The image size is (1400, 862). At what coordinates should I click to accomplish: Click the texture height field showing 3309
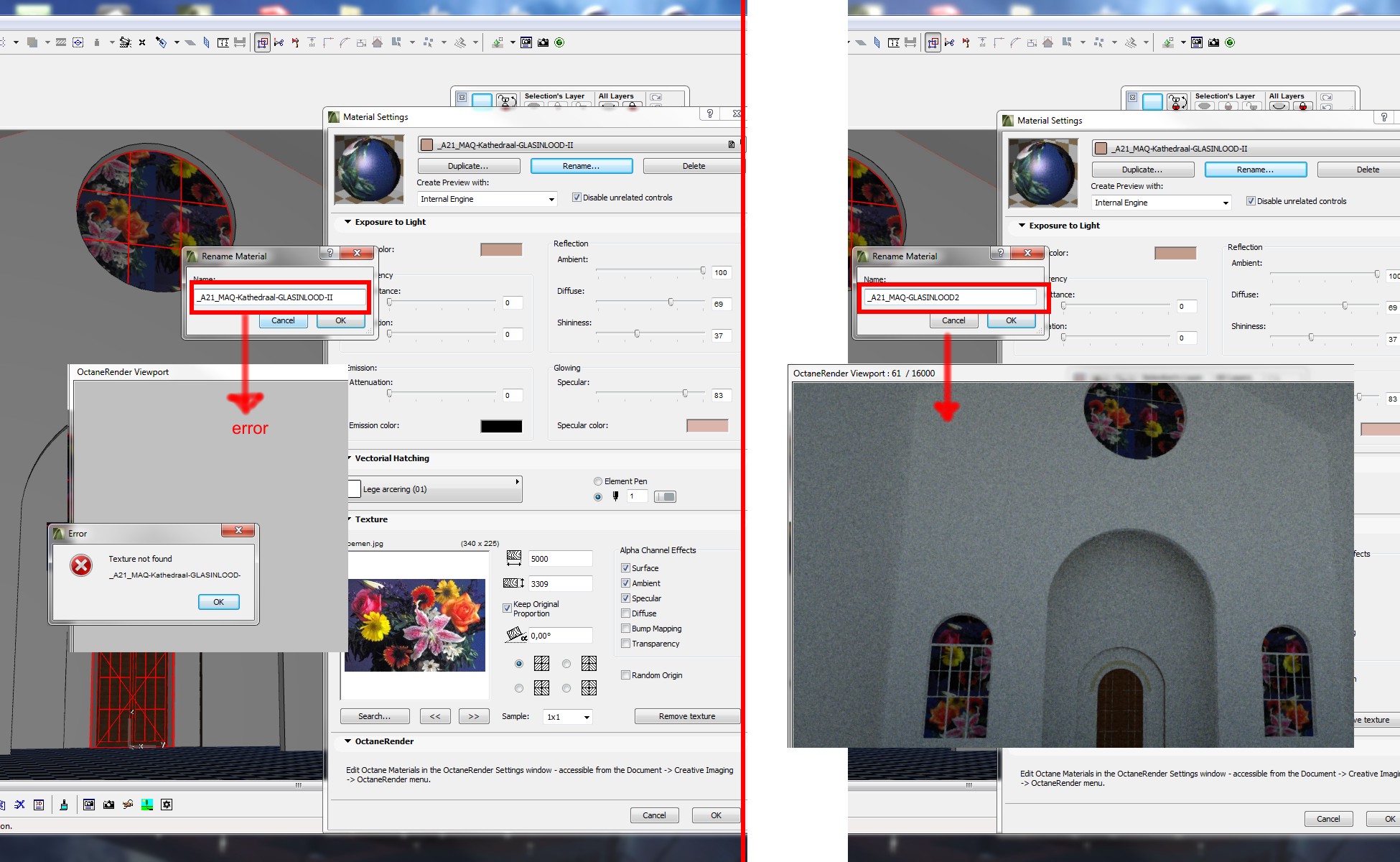tap(561, 584)
